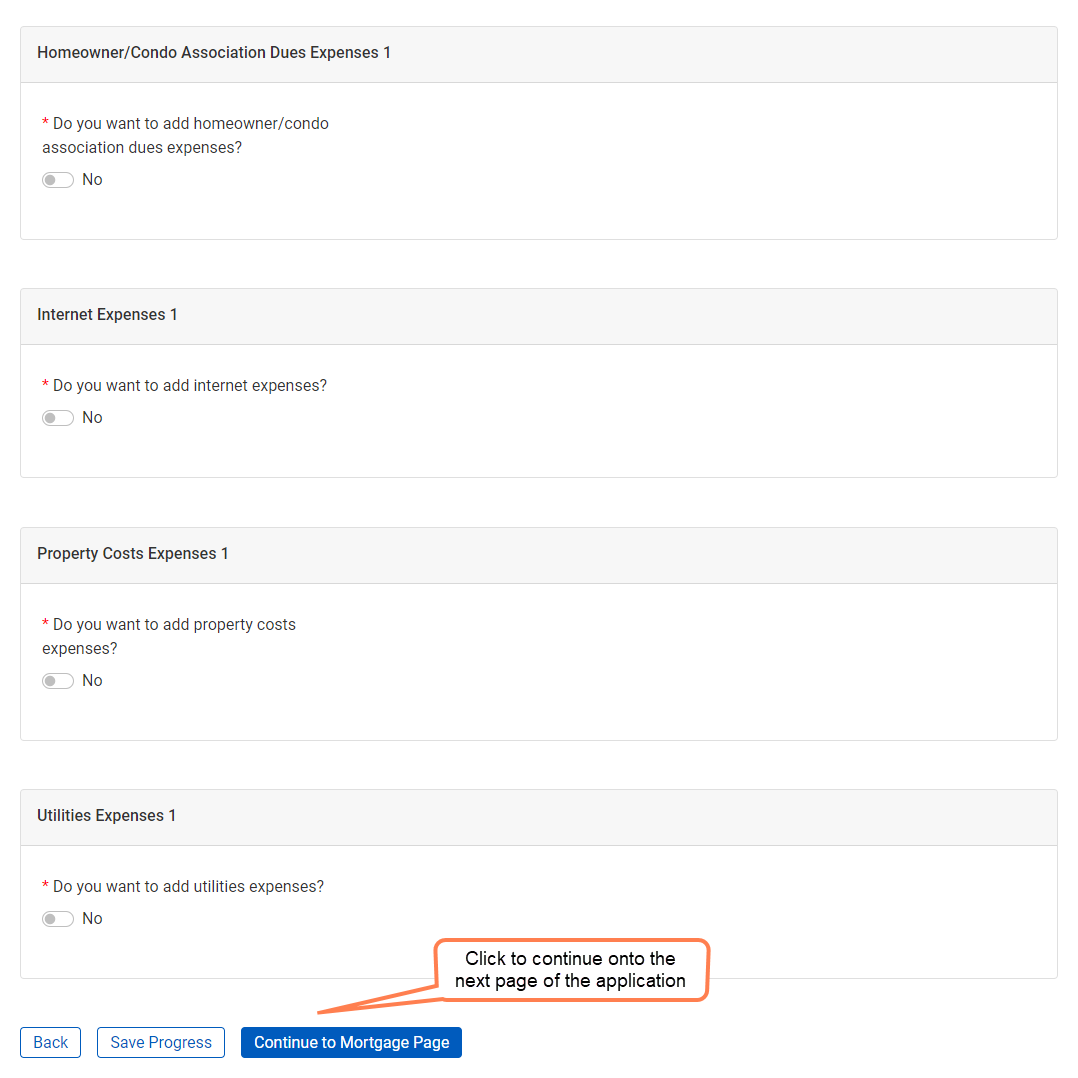Continue to Mortgage Page
The width and height of the screenshot is (1078, 1078).
tap(351, 1042)
